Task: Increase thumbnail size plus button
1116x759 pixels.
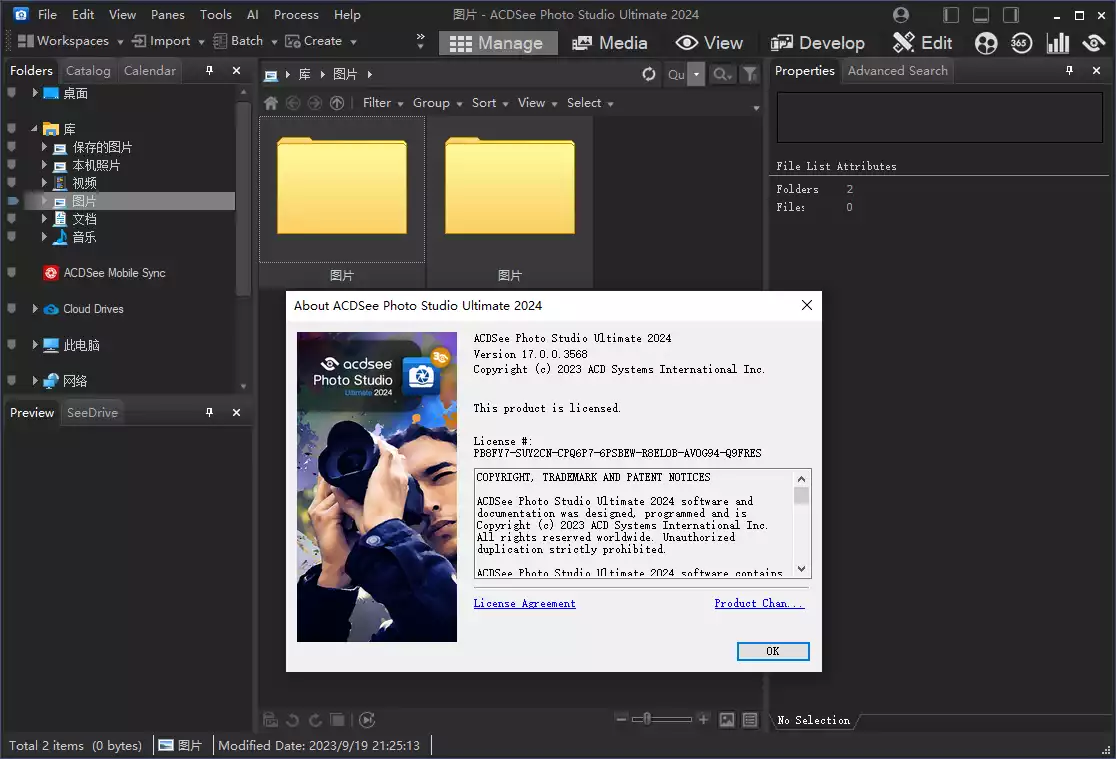Action: (x=703, y=719)
